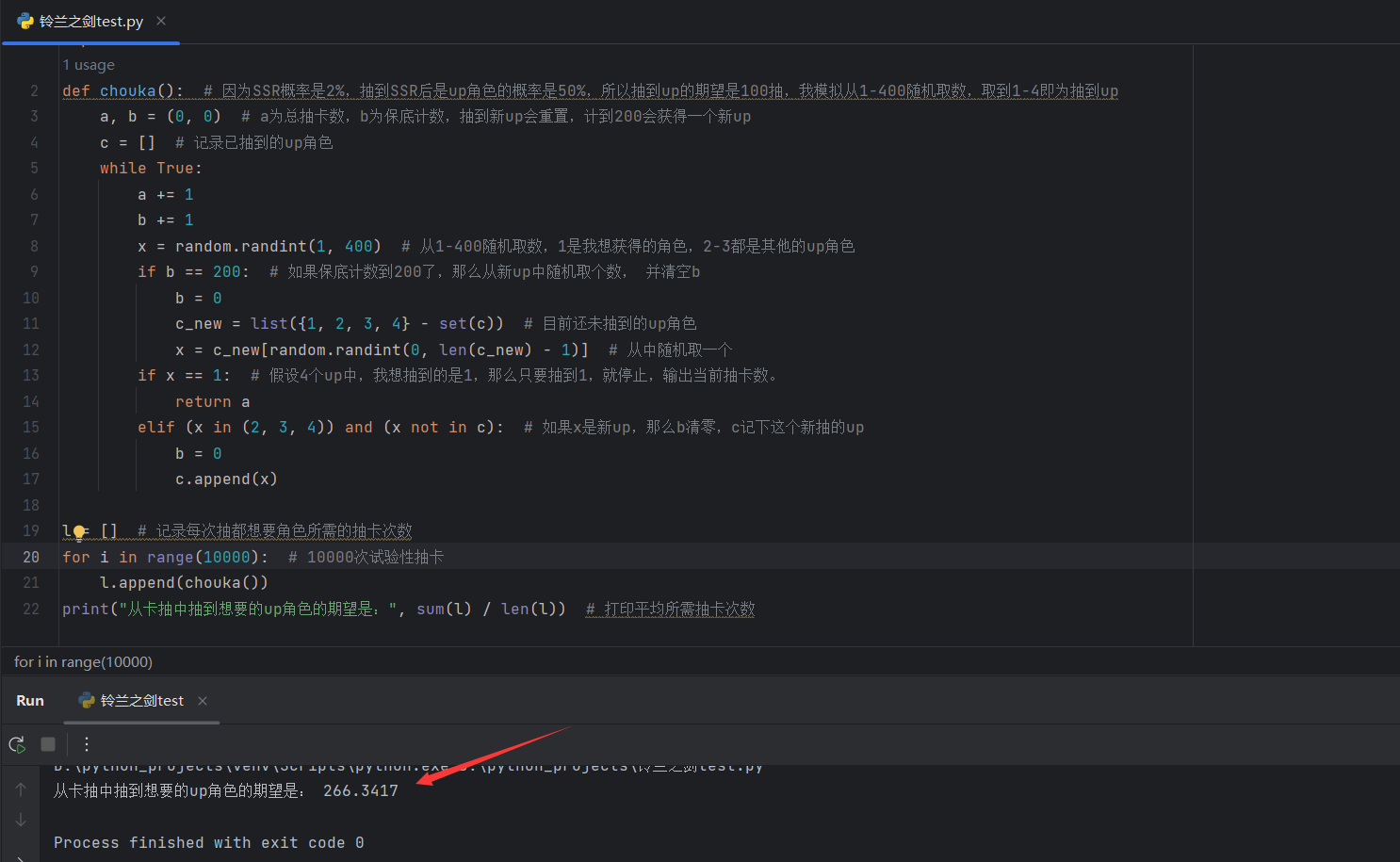The height and width of the screenshot is (862, 1400).
Task: Open more Run toolbar options
Action: [x=87, y=744]
